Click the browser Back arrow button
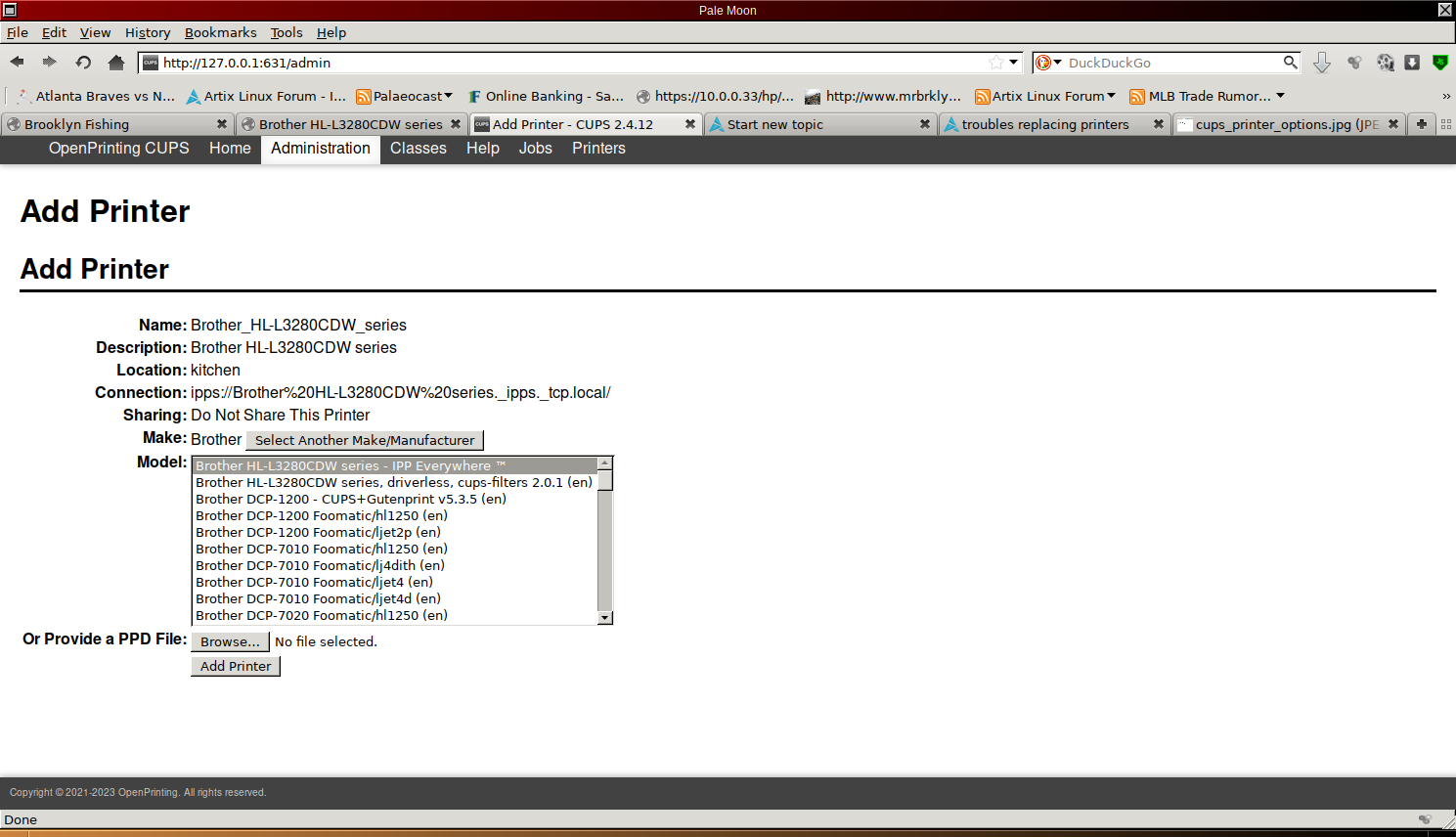This screenshot has height=837, width=1456. point(17,63)
